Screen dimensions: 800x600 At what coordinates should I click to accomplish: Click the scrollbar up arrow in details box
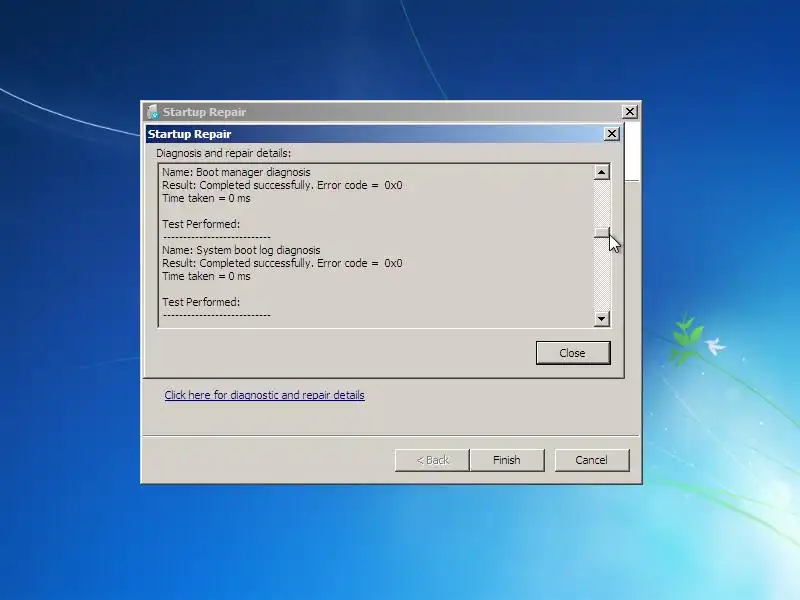click(x=602, y=172)
